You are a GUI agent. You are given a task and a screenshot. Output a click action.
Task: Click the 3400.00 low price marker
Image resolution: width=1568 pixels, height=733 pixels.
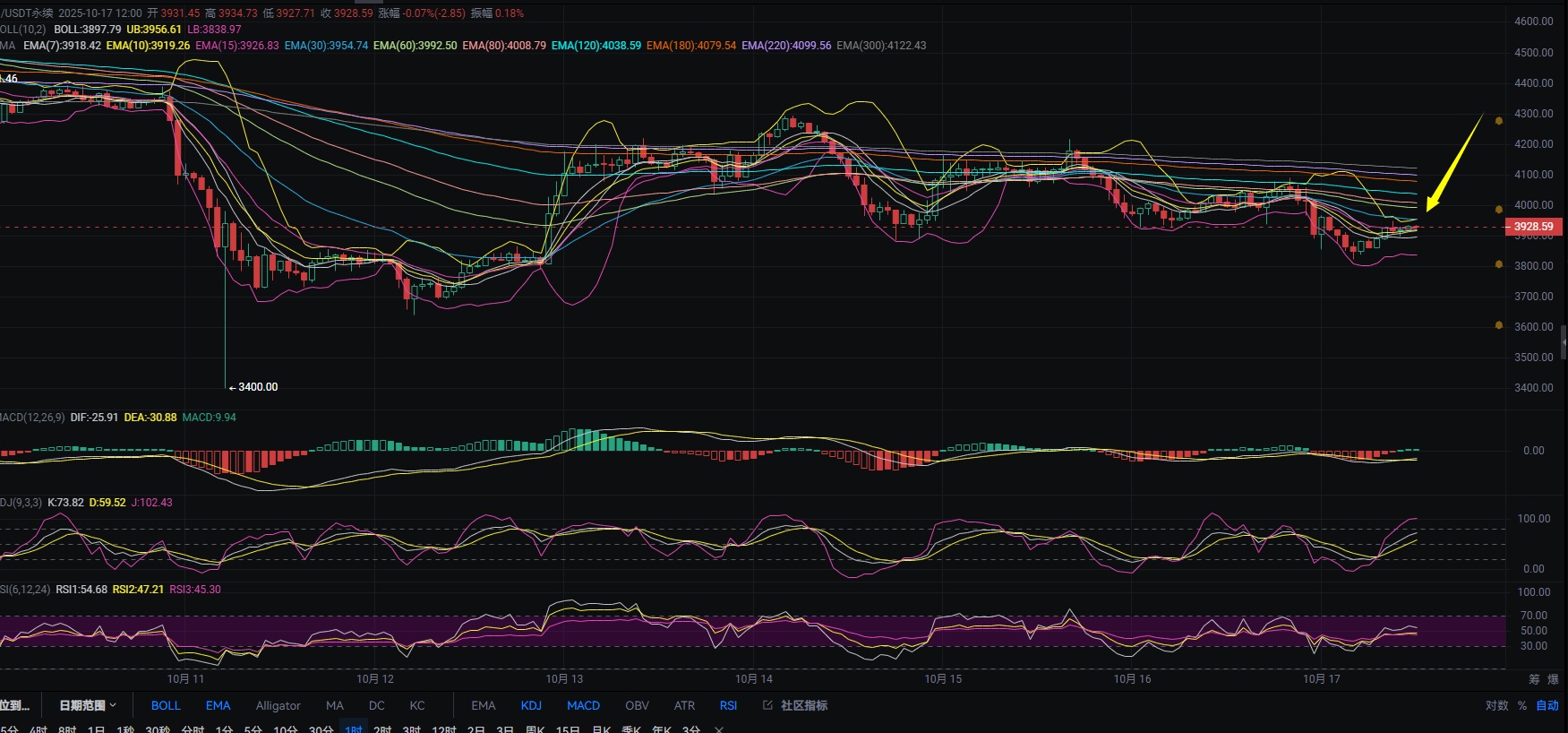coord(257,387)
